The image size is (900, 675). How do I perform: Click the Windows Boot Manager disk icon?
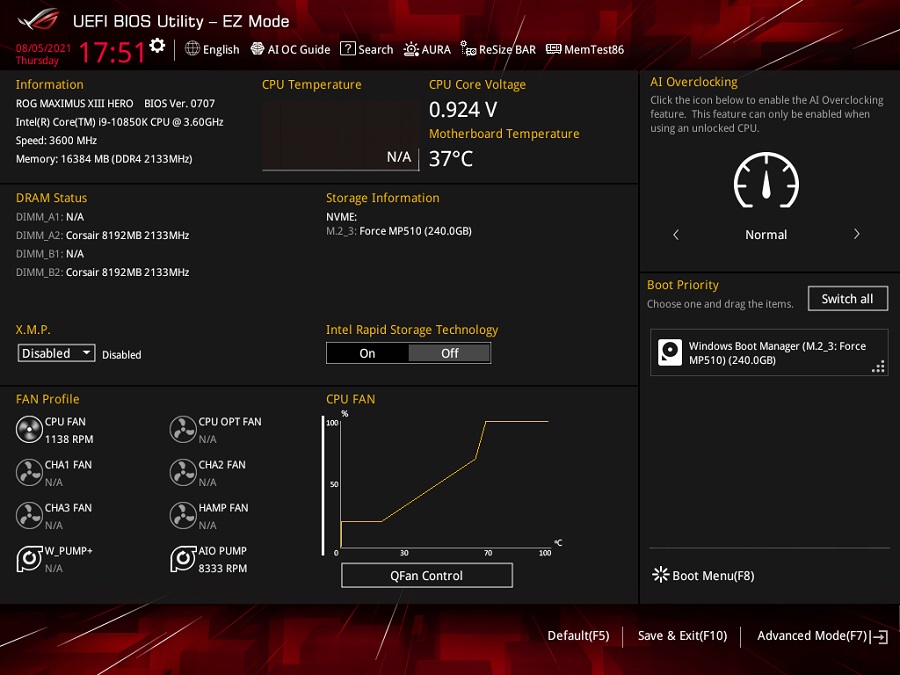click(x=670, y=352)
